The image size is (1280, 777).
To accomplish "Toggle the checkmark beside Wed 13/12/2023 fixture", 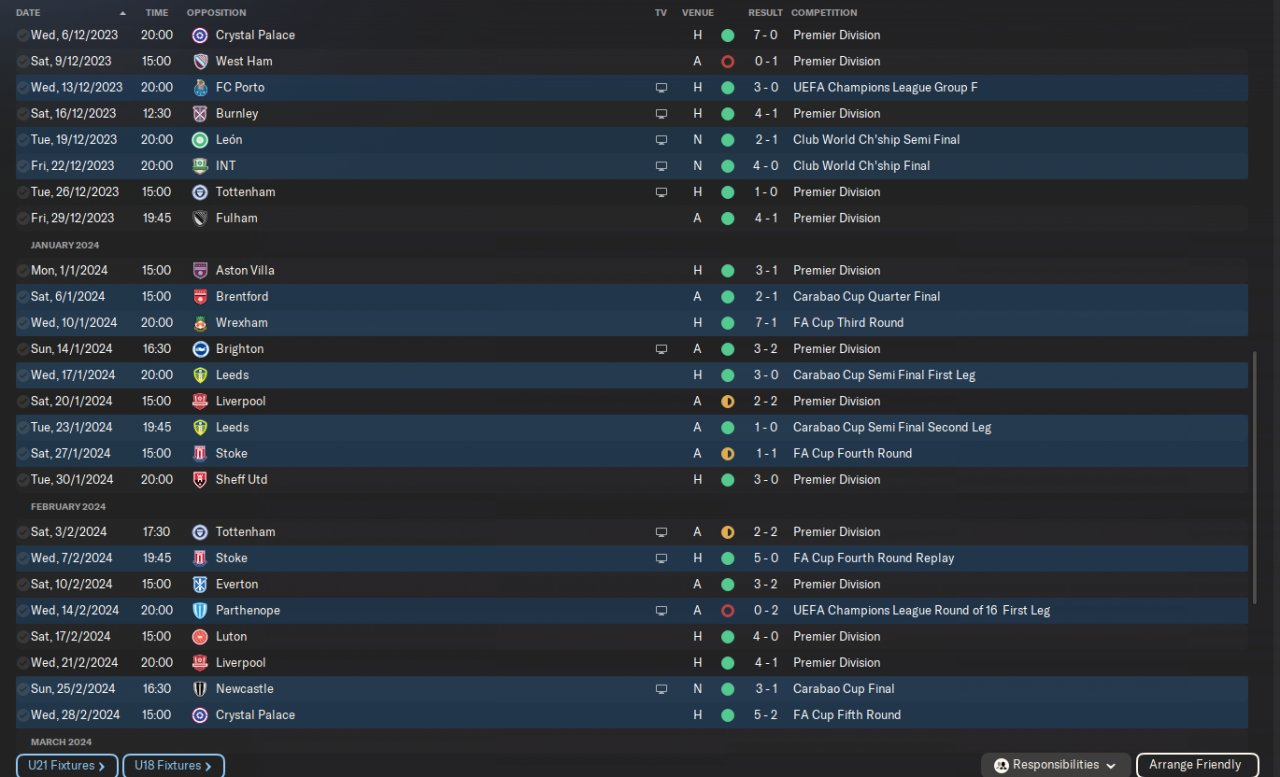I will (x=23, y=87).
